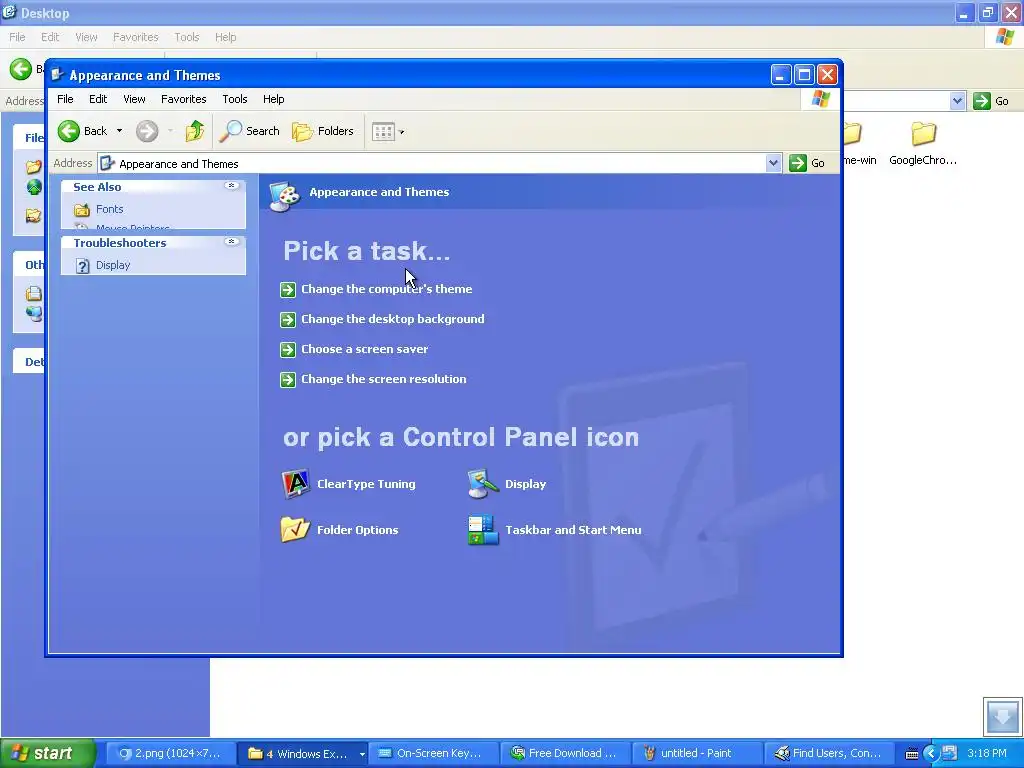Image resolution: width=1024 pixels, height=768 pixels.
Task: Open the Folder Options icon
Action: (295, 530)
